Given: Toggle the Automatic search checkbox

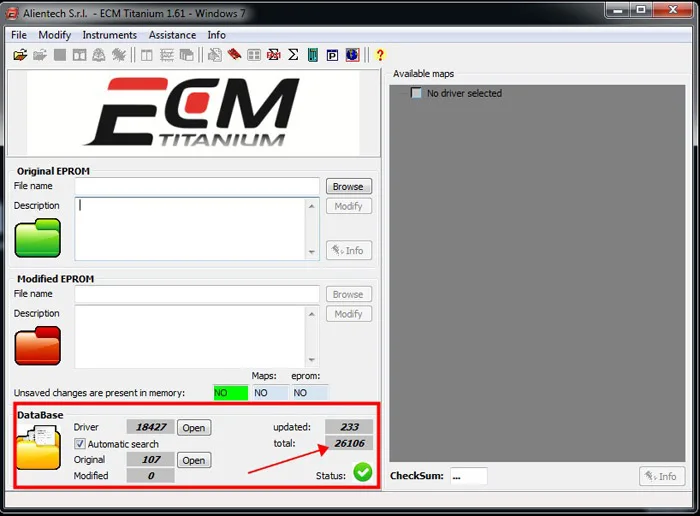Looking at the screenshot, I should 79,444.
